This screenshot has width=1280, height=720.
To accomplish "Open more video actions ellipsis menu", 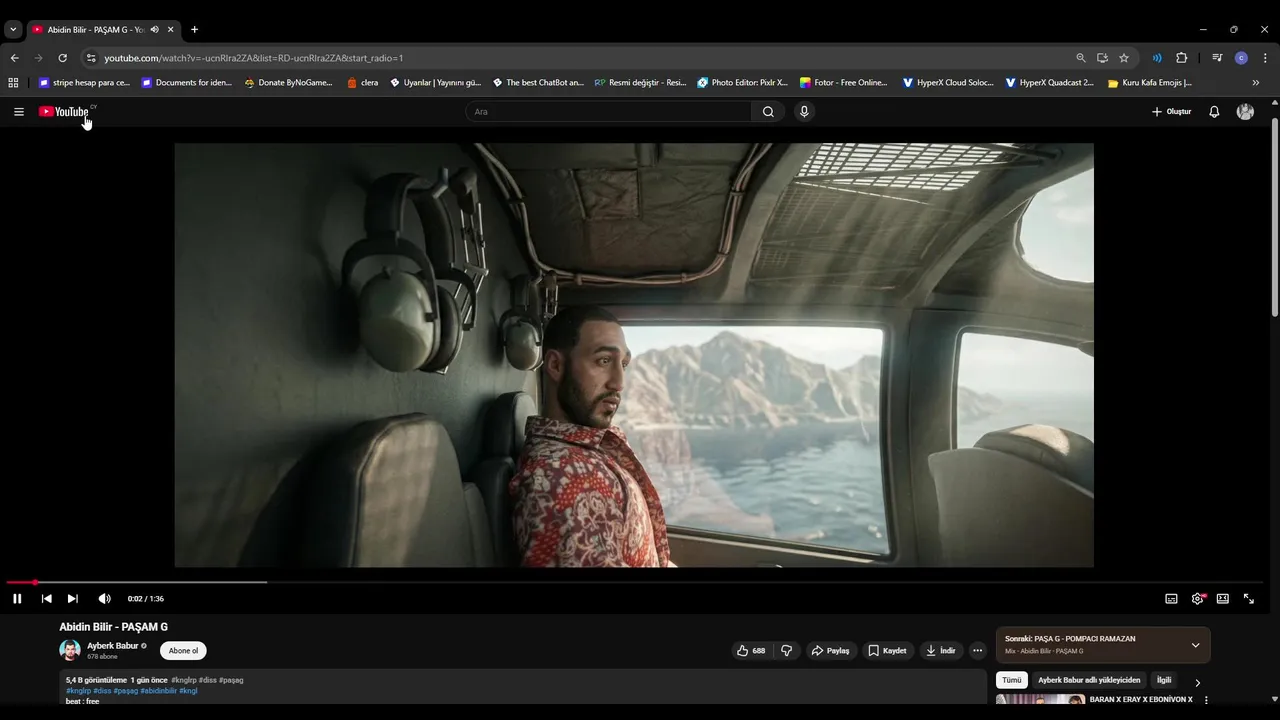I will [977, 651].
